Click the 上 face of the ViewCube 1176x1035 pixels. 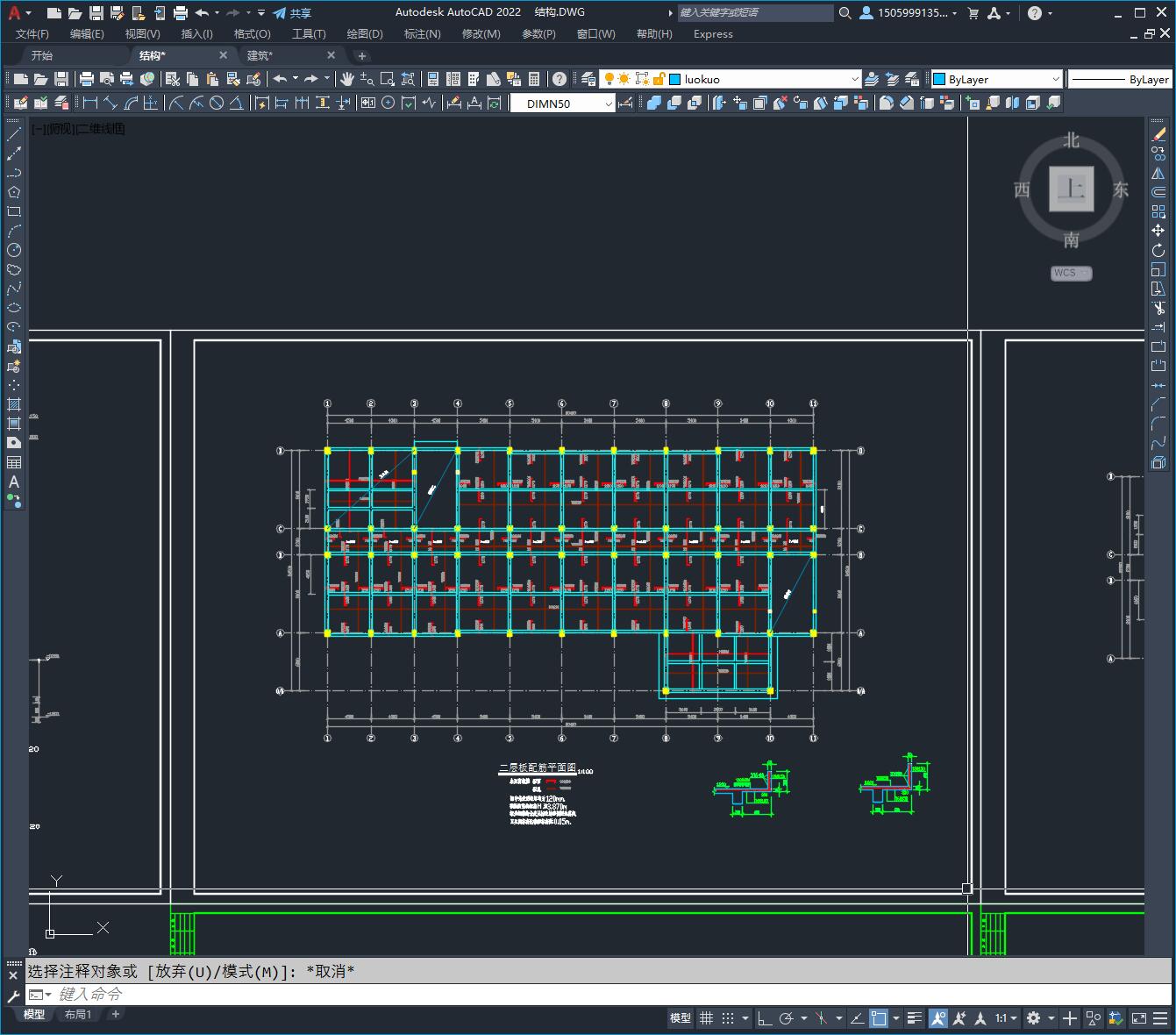(1072, 189)
